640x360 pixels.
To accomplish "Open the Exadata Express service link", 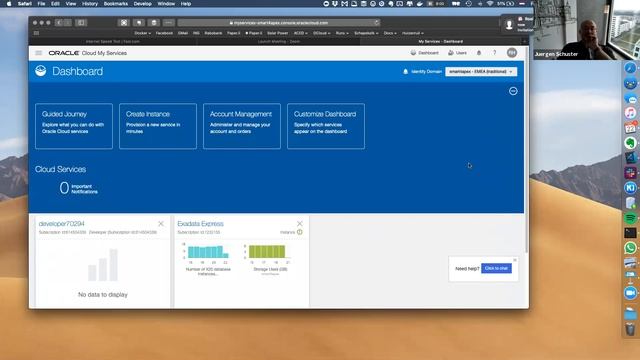I will click(x=200, y=224).
